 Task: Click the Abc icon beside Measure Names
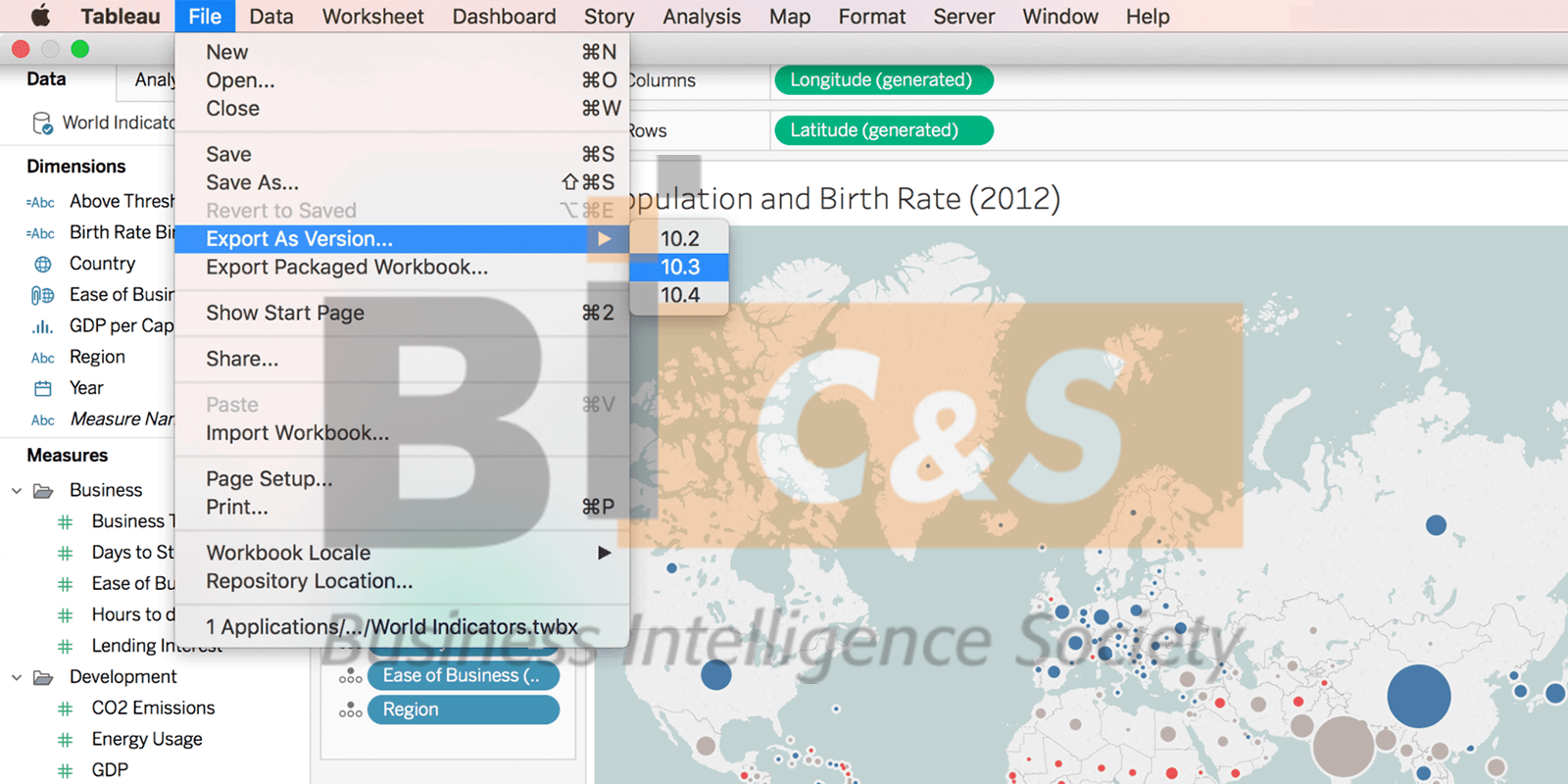[43, 419]
